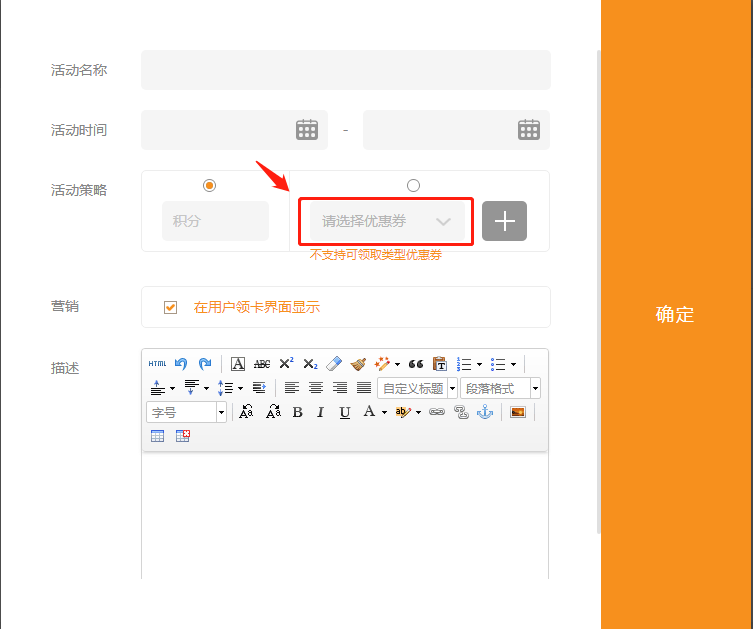The image size is (753, 629).
Task: Open the 字号 font size dropdown
Action: 187,412
